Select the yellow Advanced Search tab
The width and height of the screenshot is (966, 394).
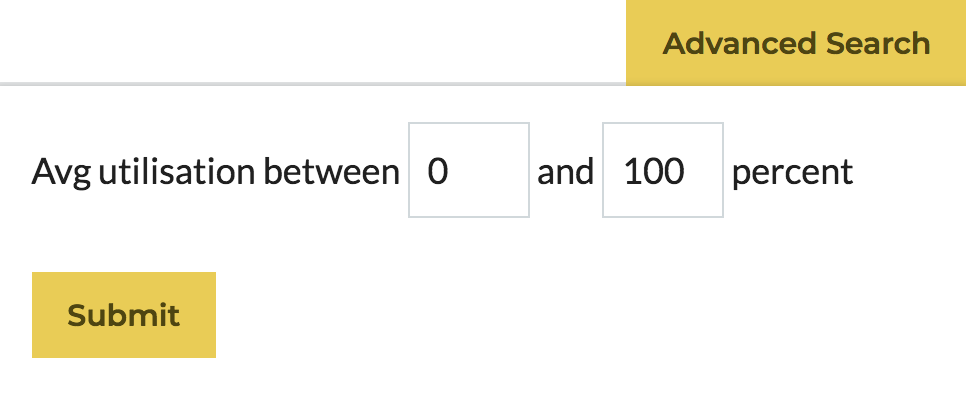tap(796, 42)
